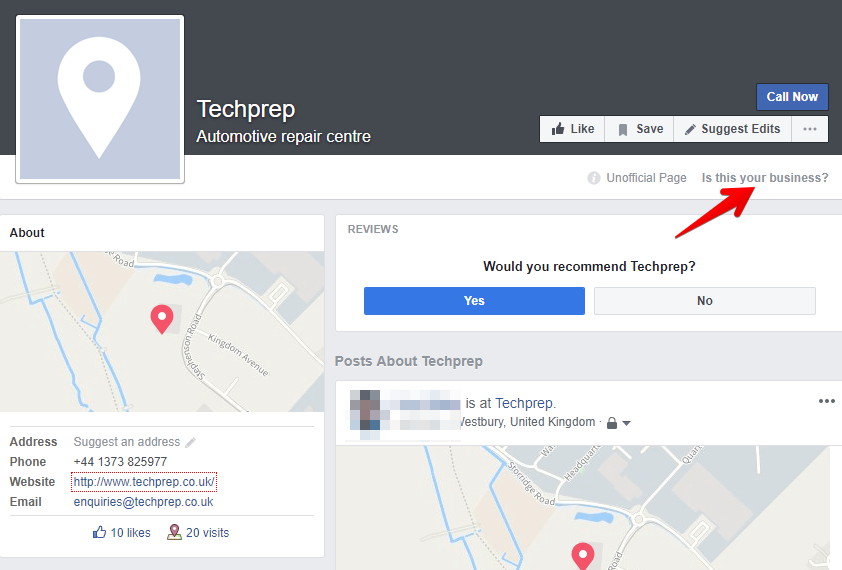Viewport: 842px width, 570px height.
Task: Click the About heading
Action: coord(27,233)
